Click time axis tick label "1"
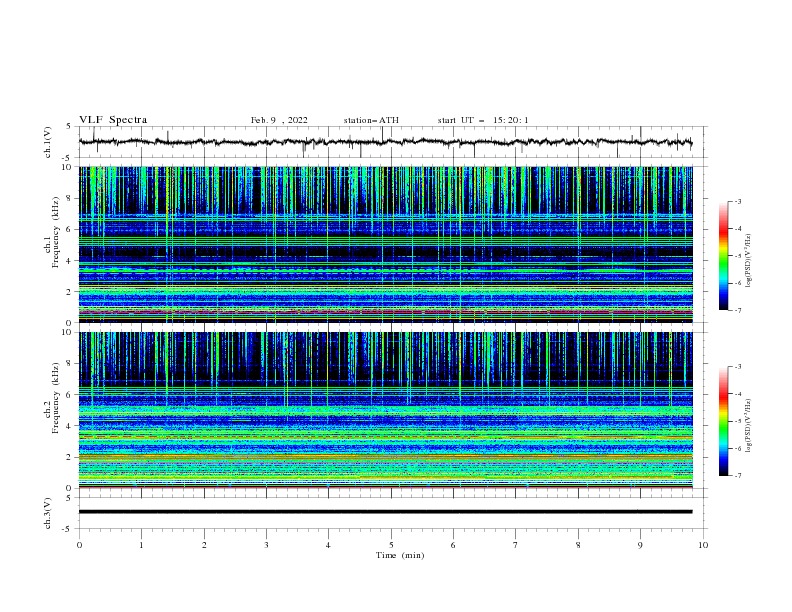792x612 pixels. 141,545
